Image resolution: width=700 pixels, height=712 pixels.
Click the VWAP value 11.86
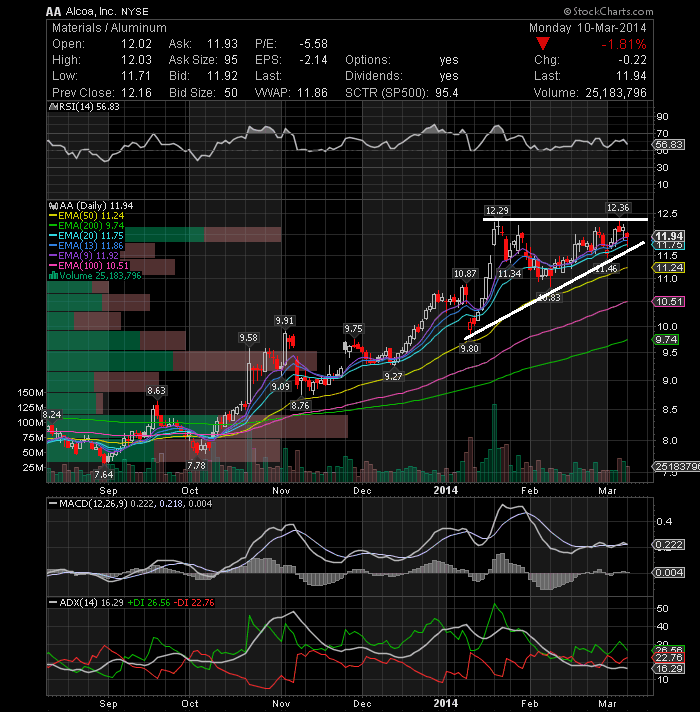tap(312, 93)
